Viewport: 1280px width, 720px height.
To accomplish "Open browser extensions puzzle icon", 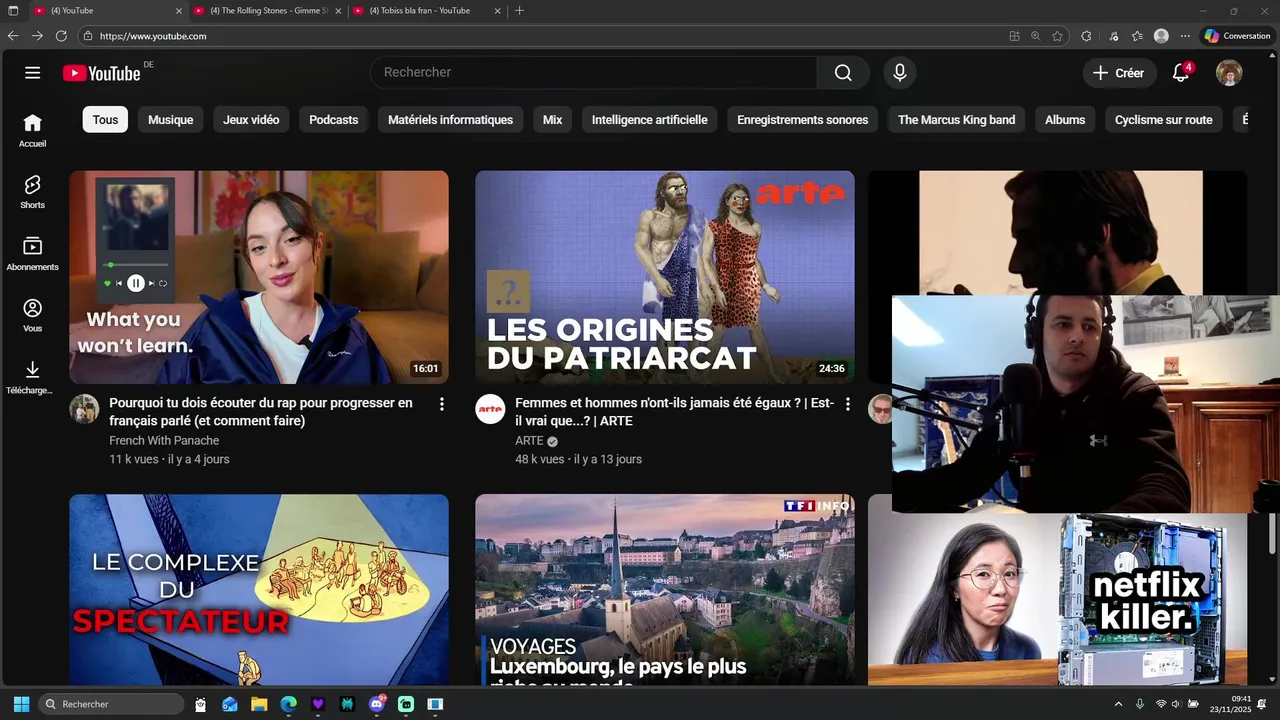I will click(1086, 36).
